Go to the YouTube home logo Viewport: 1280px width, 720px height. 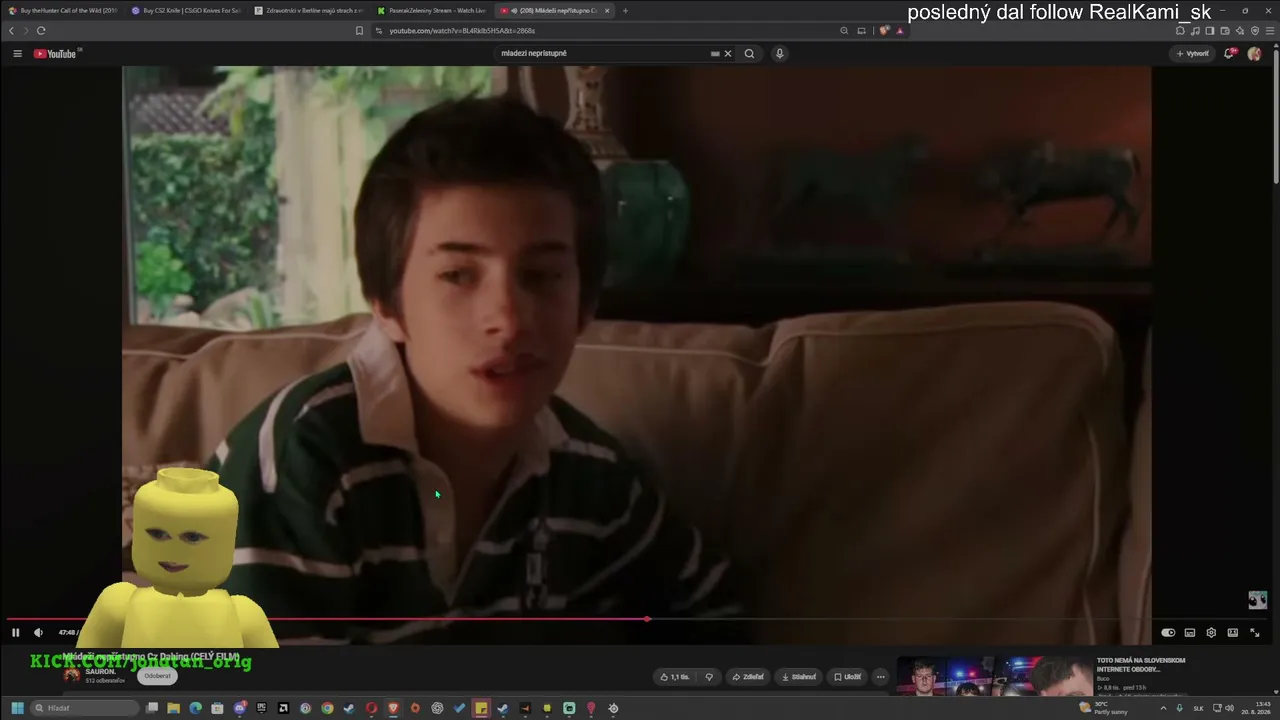click(x=57, y=53)
